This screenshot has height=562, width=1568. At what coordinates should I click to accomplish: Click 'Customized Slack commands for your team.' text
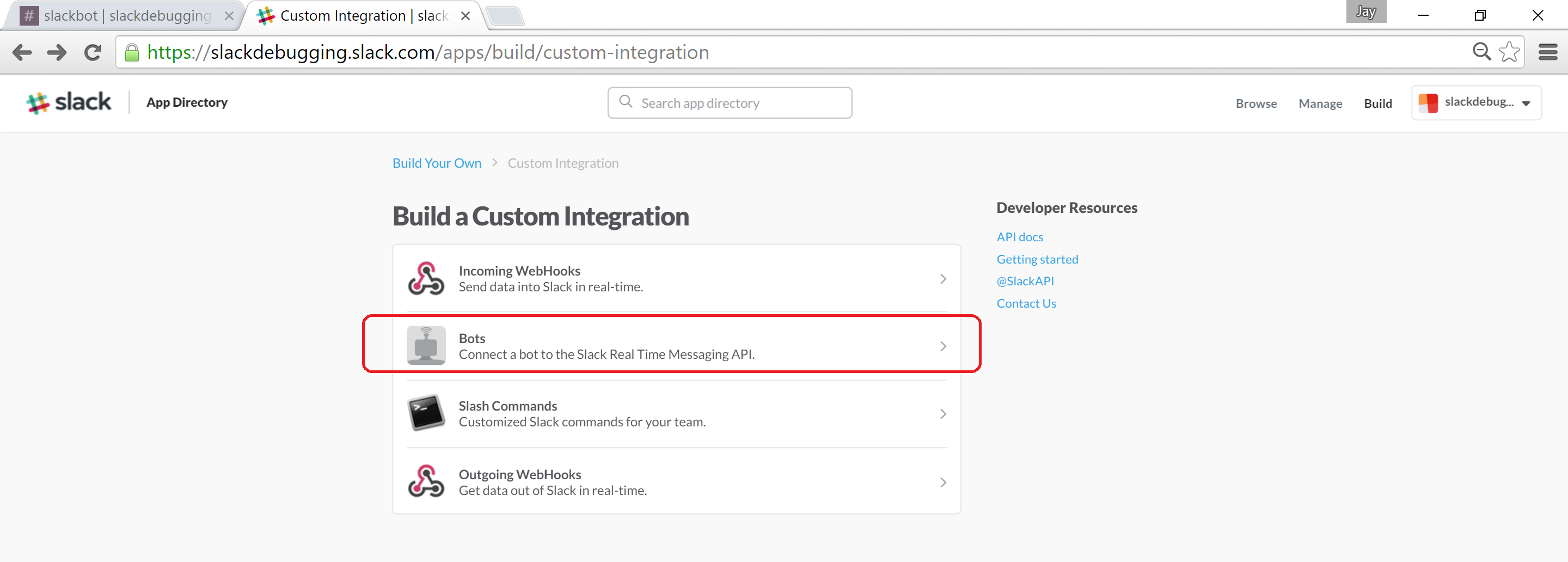582,422
